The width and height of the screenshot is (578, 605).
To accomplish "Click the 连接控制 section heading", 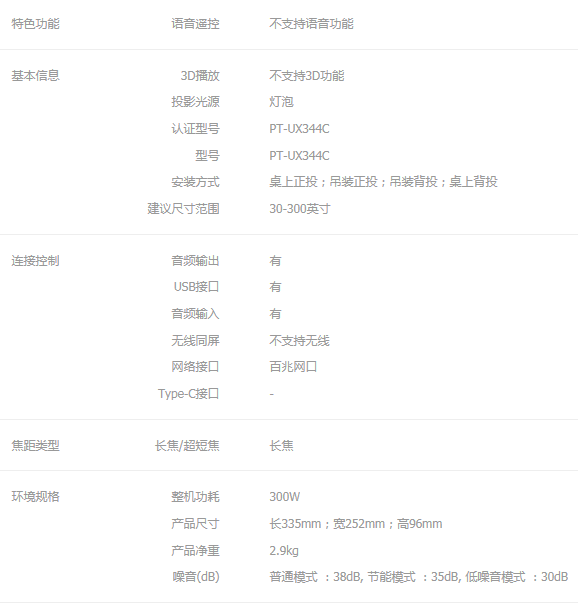I will pyautogui.click(x=35, y=261).
